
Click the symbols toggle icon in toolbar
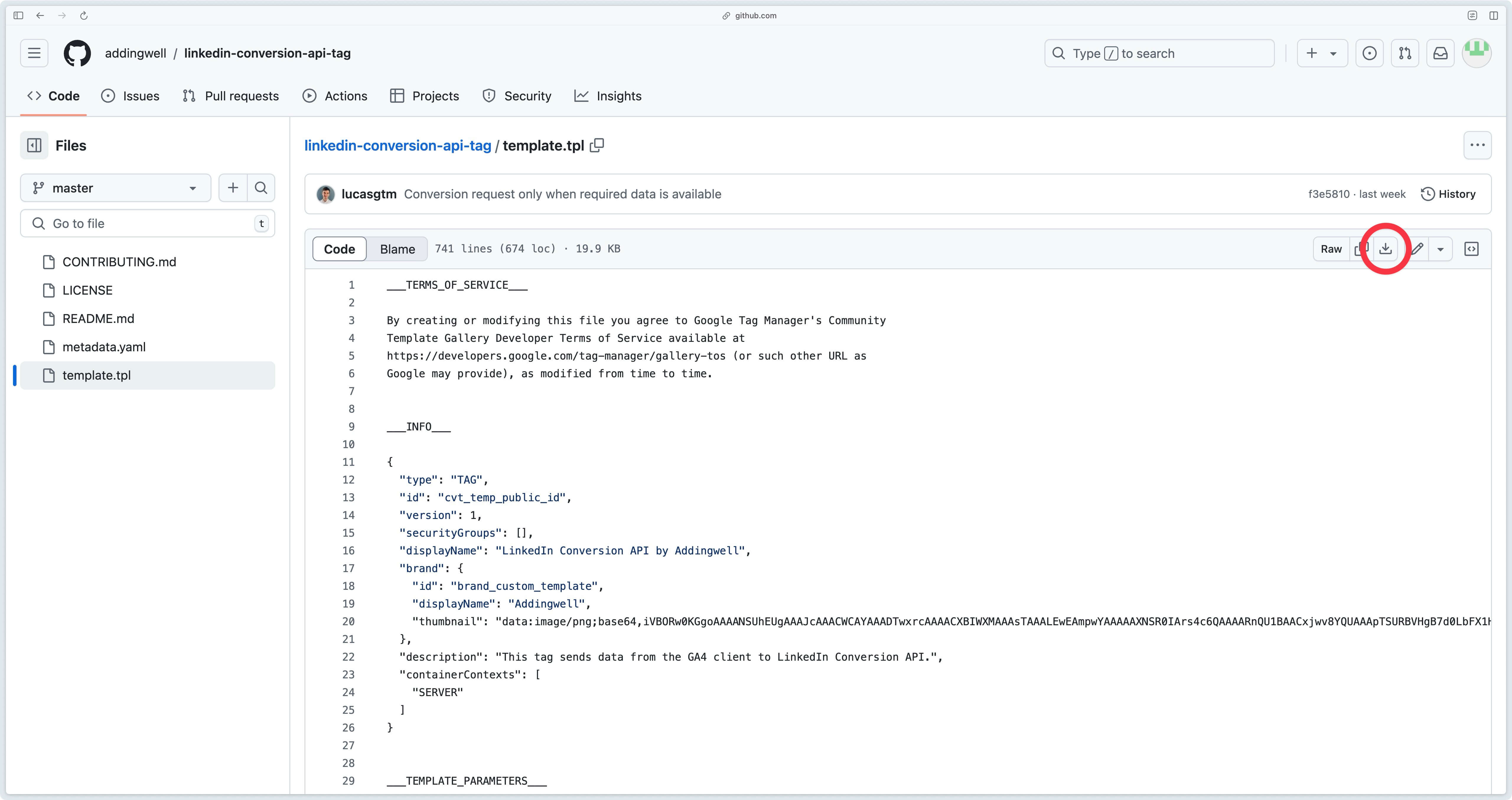coord(1471,248)
